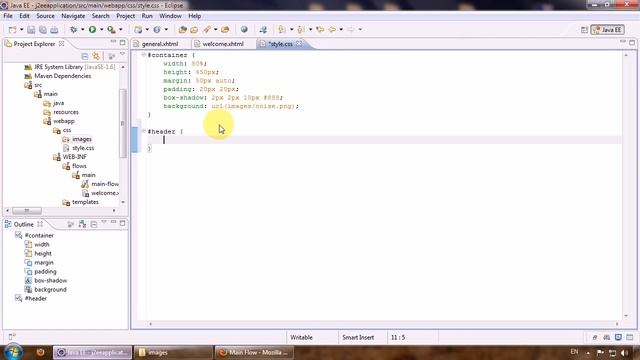Viewport: 640px width, 360px height.
Task: Open the File menu
Action: (x=8, y=16)
